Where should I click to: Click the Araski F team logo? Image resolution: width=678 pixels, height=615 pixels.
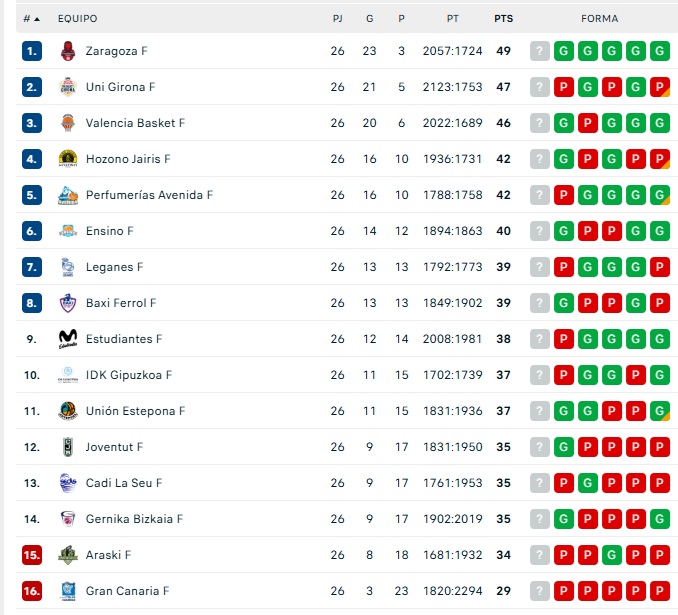[x=67, y=555]
